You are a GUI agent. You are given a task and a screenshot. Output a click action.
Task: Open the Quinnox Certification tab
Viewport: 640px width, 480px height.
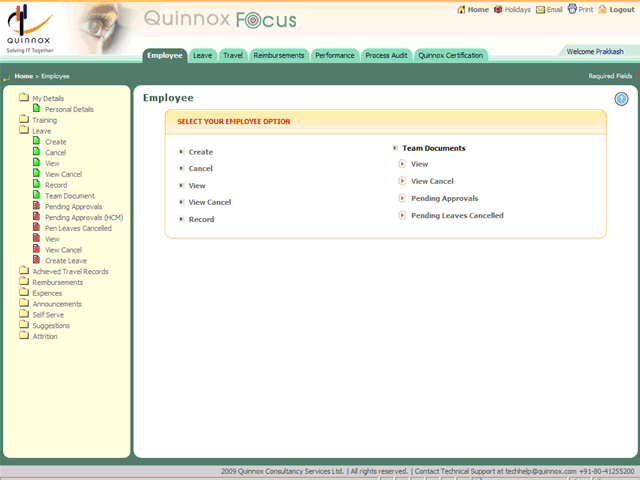pyautogui.click(x=450, y=55)
